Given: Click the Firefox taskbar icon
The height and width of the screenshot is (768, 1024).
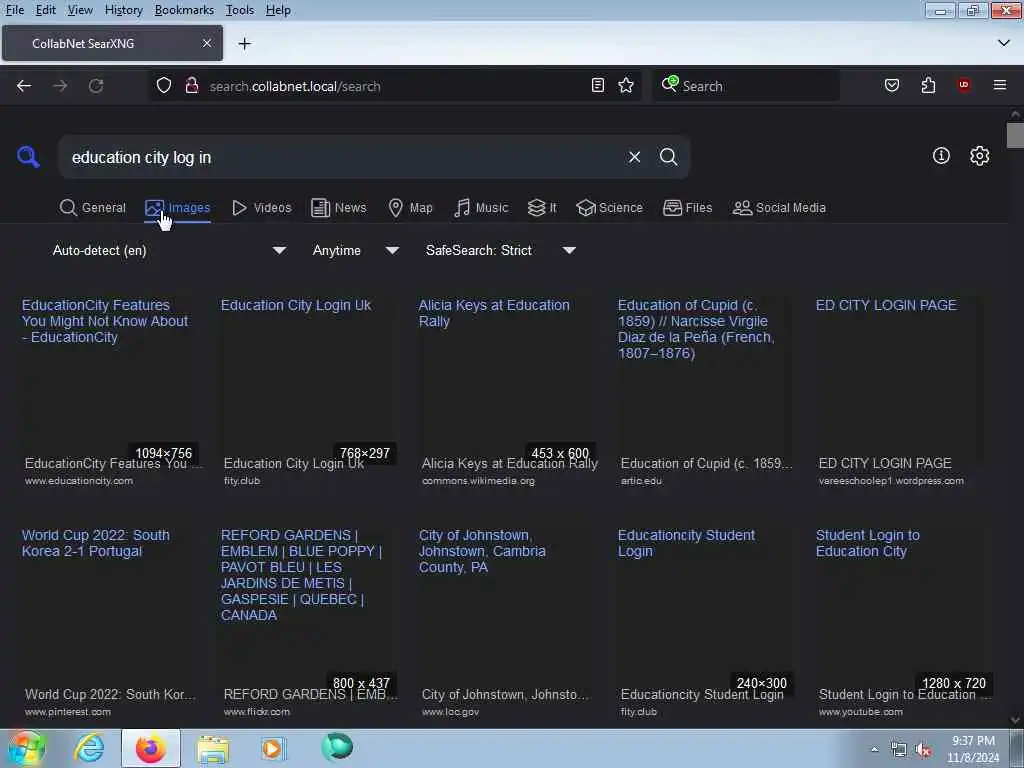Looking at the screenshot, I should tap(151, 748).
